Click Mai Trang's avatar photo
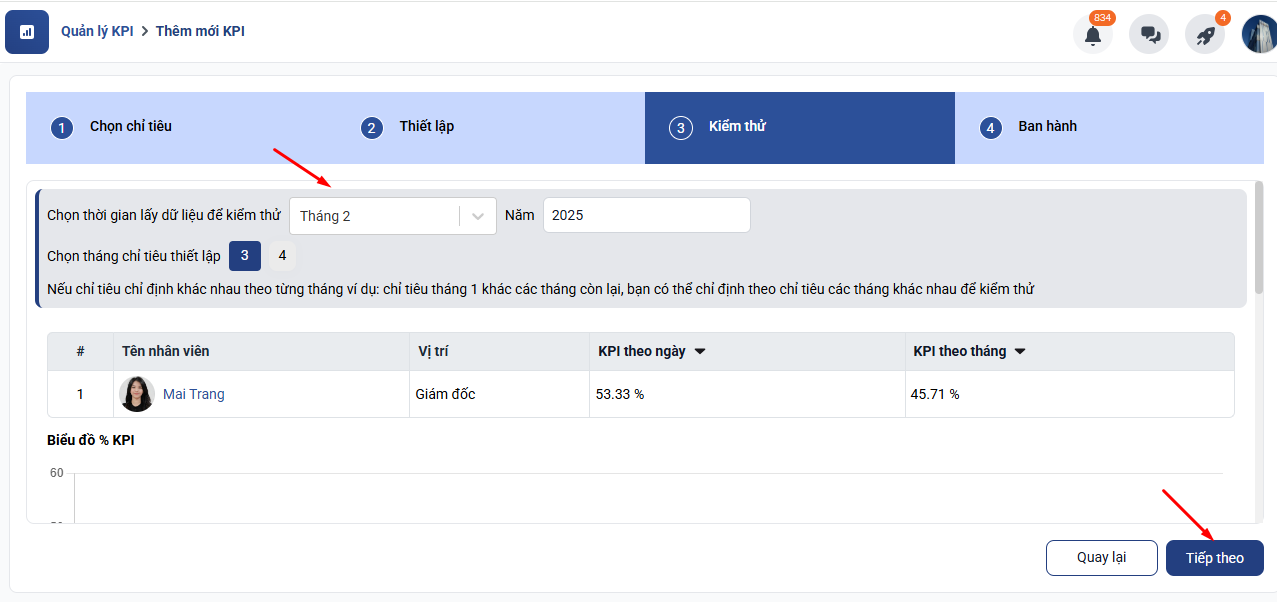Image resolution: width=1277 pixels, height=602 pixels. click(137, 394)
